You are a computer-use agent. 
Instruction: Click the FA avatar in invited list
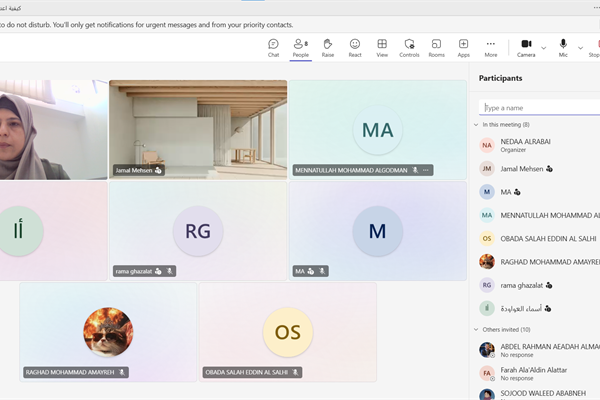click(487, 373)
